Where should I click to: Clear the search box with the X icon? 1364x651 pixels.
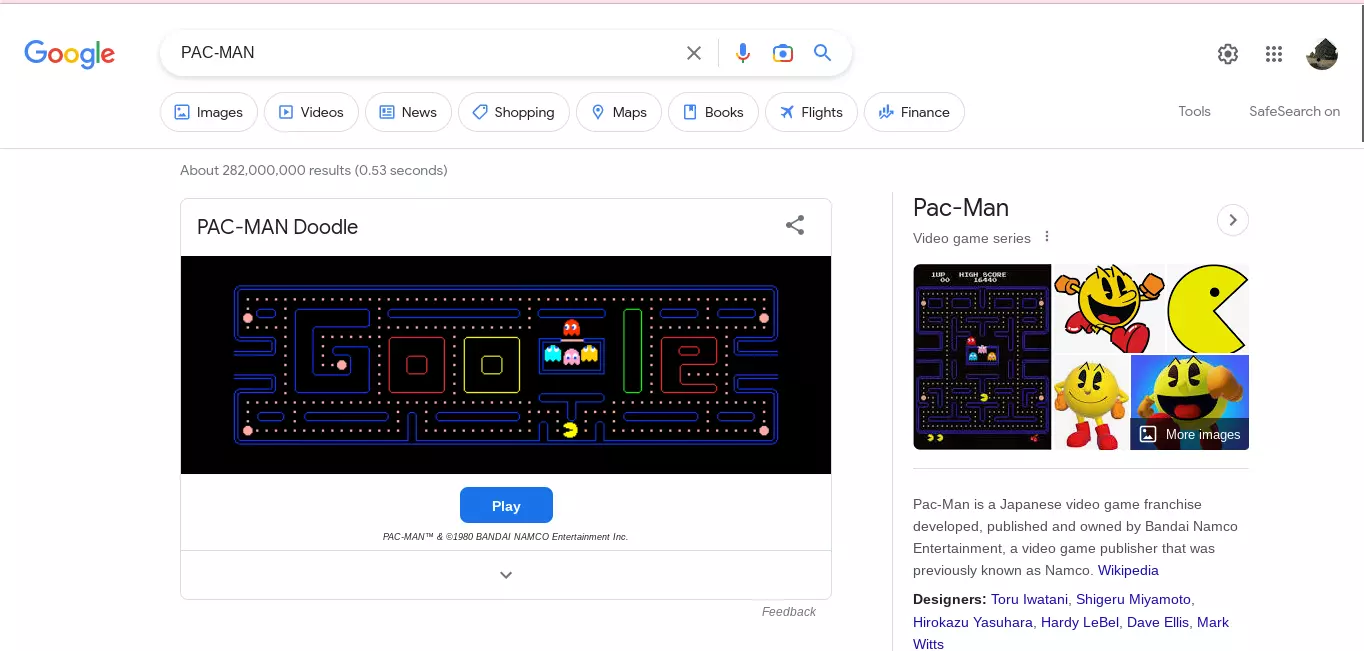[694, 53]
